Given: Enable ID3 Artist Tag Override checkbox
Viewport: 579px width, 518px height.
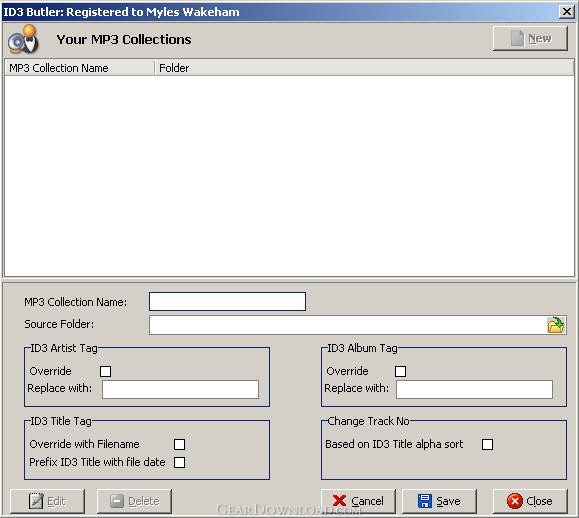Looking at the screenshot, I should (105, 371).
